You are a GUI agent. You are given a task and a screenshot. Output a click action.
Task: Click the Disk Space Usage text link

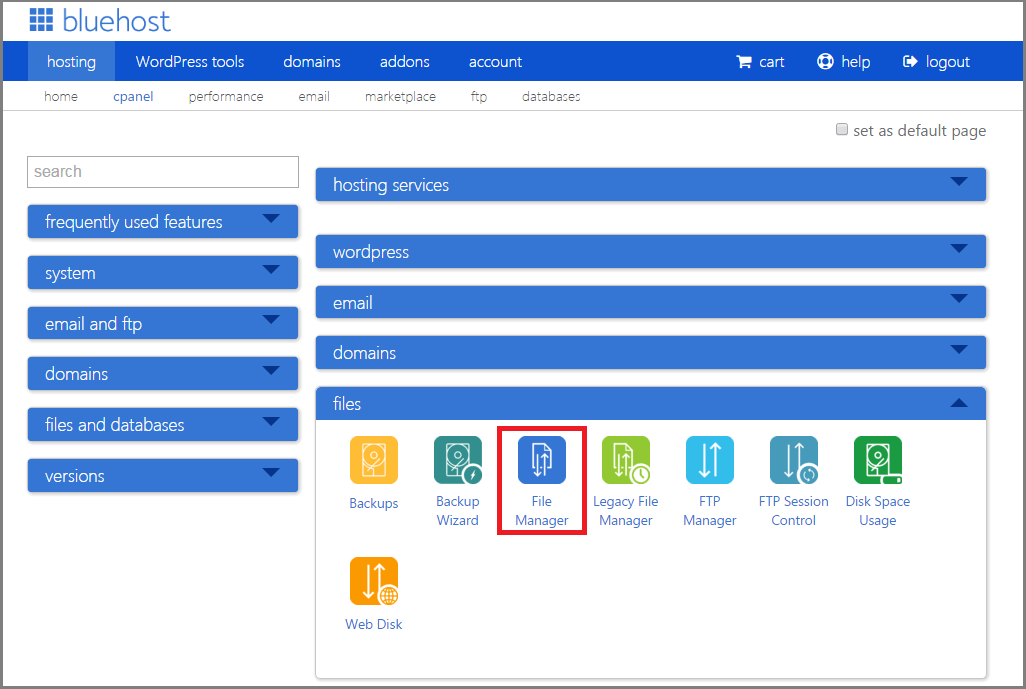(878, 510)
